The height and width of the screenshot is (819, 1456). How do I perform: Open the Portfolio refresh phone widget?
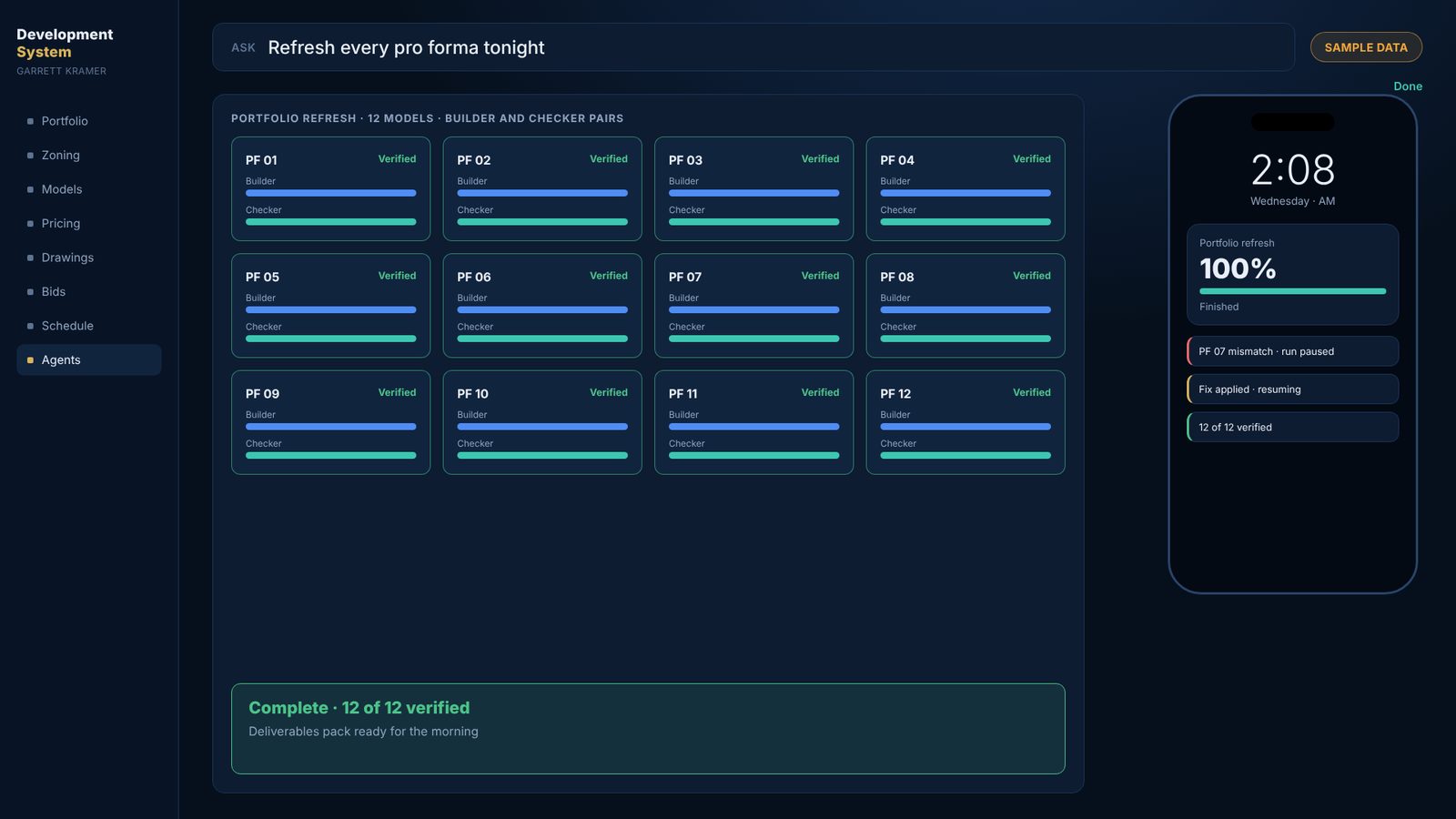click(1292, 275)
